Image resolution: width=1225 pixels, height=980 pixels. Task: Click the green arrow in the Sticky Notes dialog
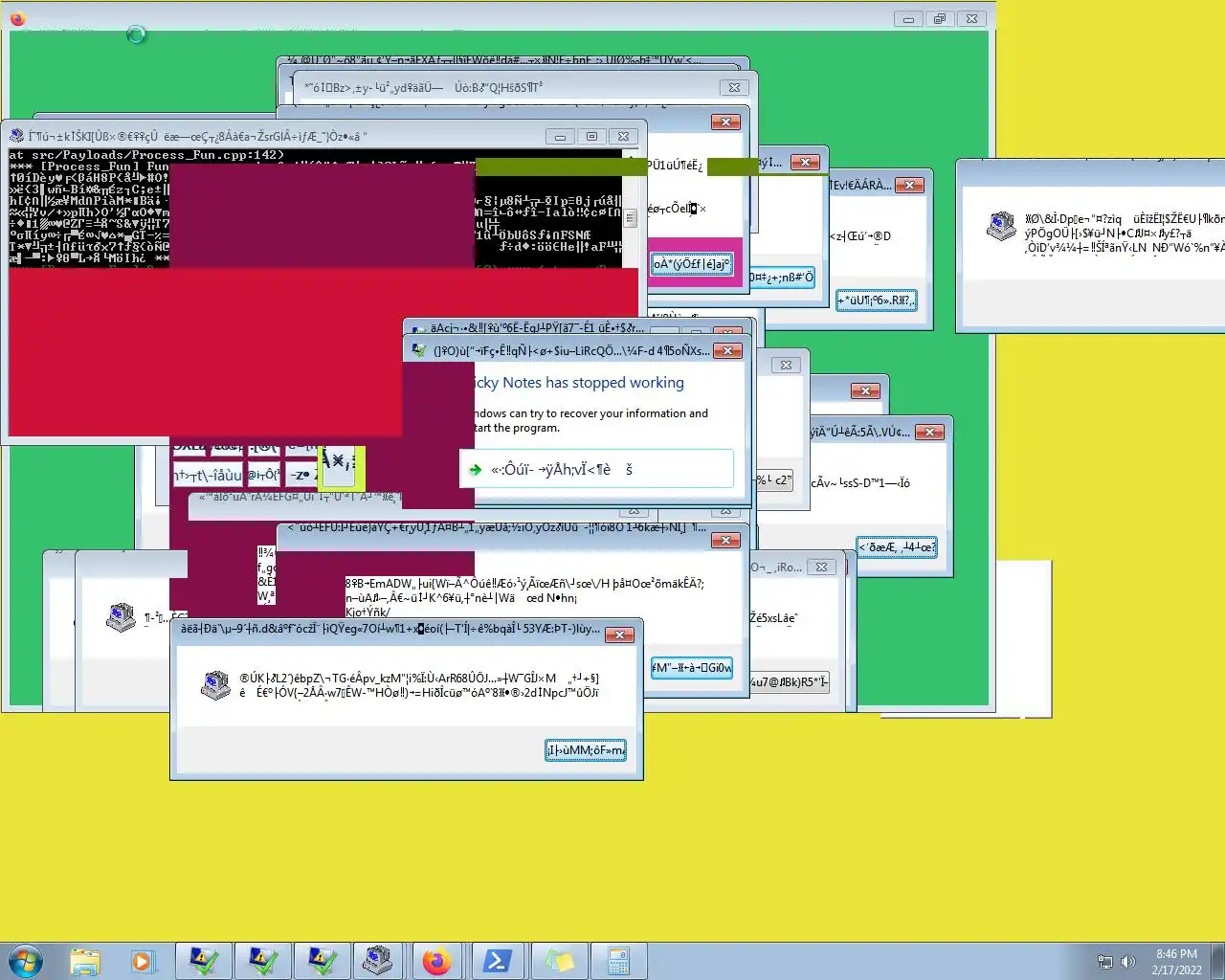[x=476, y=470]
